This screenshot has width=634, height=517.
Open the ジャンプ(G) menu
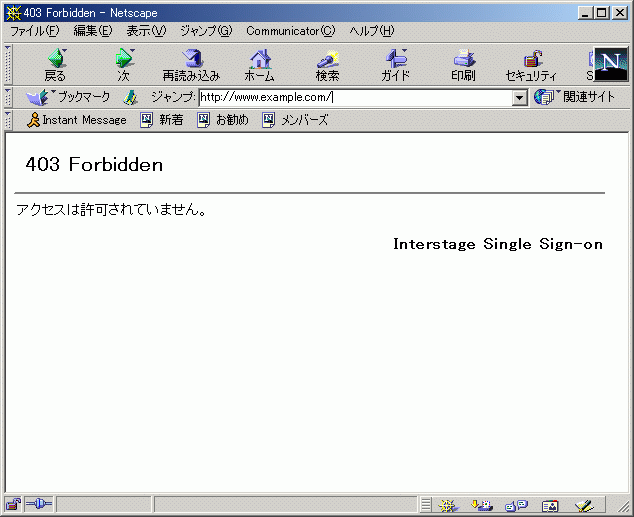pos(206,31)
